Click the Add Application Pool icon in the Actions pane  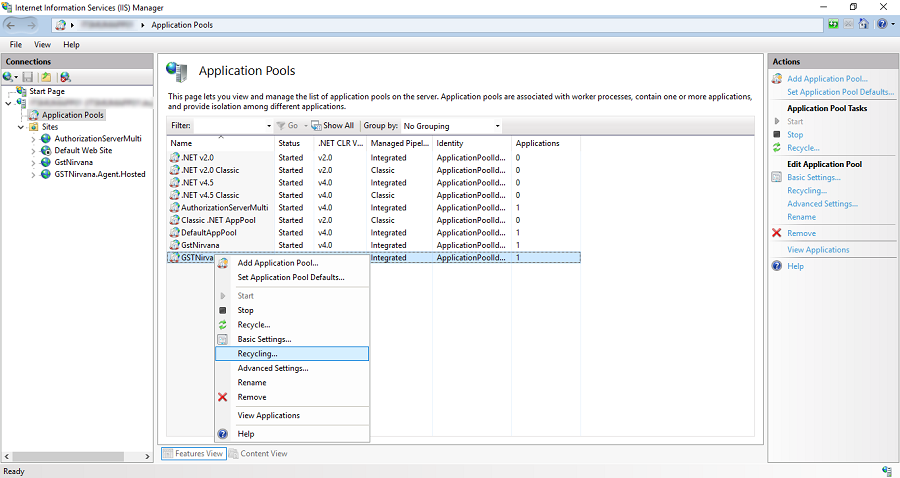(777, 79)
